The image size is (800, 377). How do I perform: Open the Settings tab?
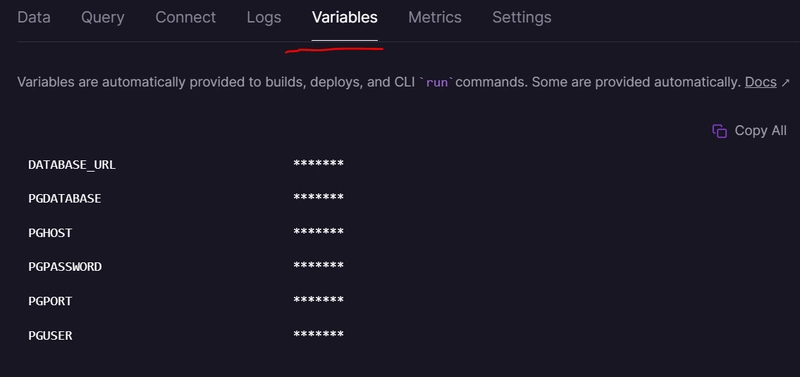521,17
